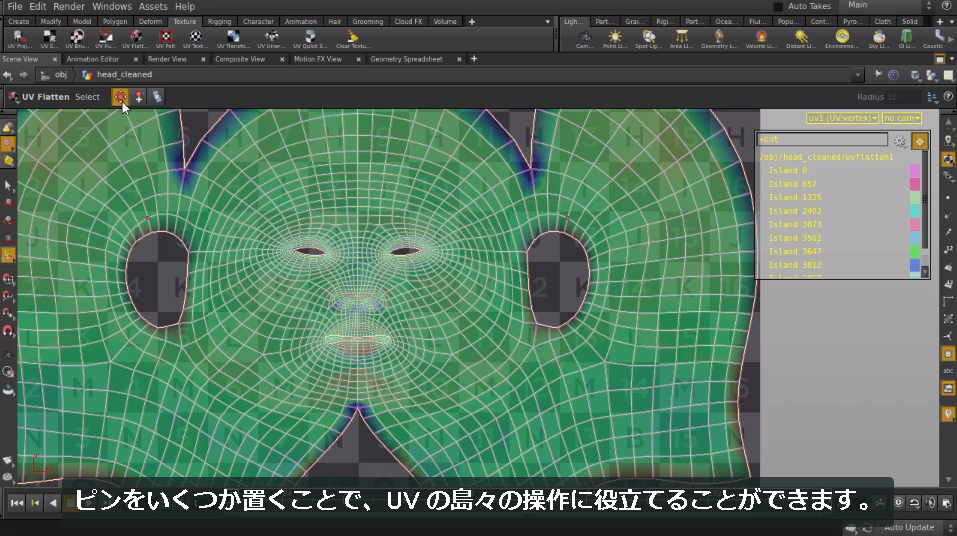The width and height of the screenshot is (957, 536).
Task: Add a Caustic Light from the shelf
Action: pos(933,39)
